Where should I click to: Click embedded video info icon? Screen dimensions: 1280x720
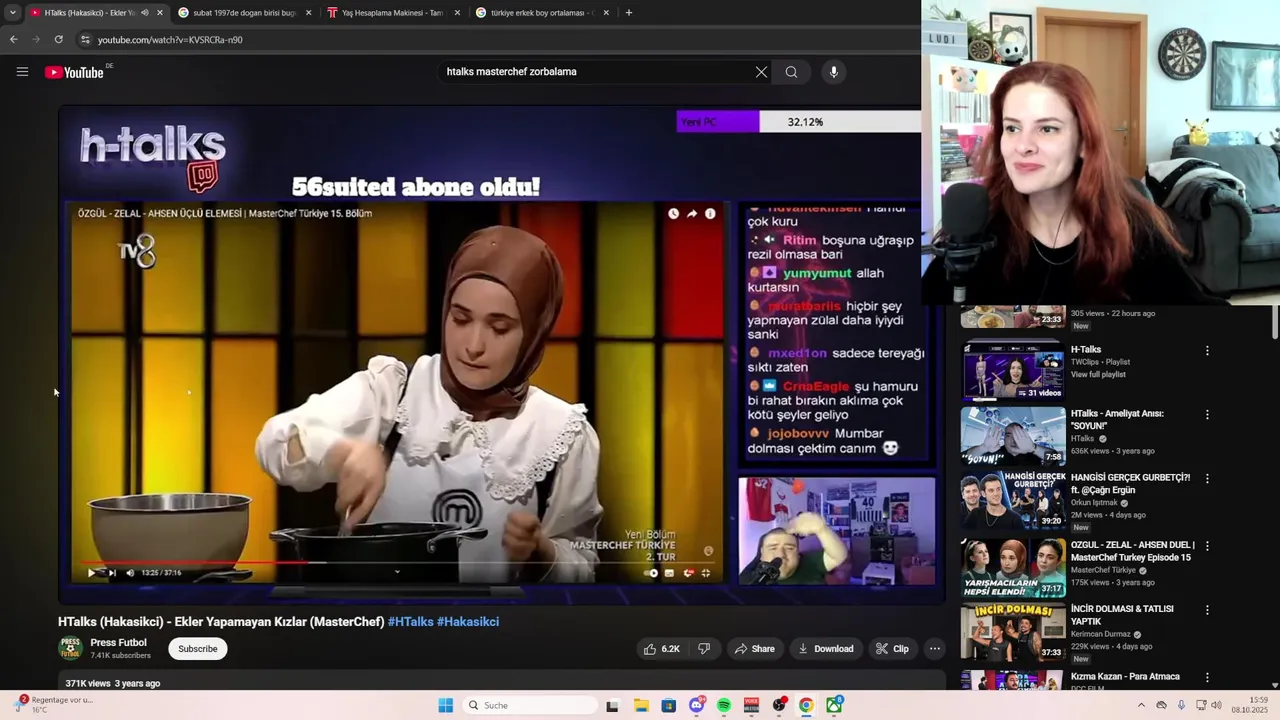pos(710,214)
